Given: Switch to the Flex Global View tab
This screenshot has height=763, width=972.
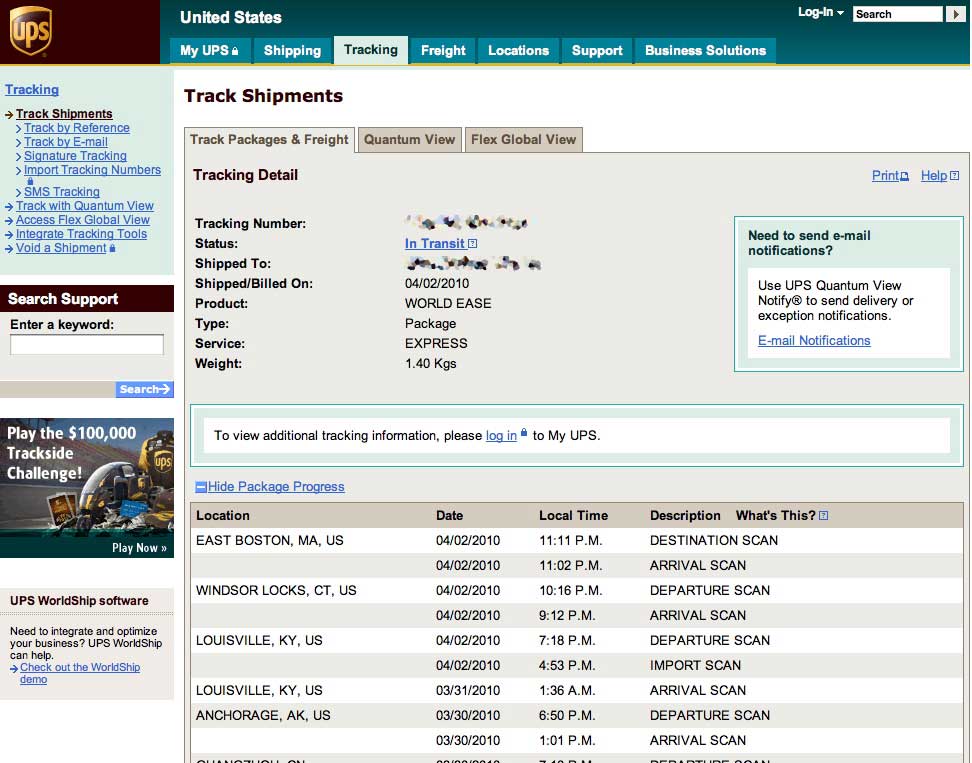Looking at the screenshot, I should click(523, 139).
